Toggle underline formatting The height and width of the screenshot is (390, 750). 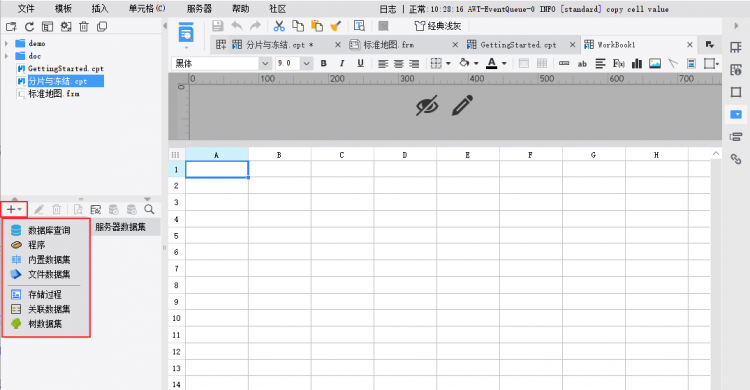point(361,63)
